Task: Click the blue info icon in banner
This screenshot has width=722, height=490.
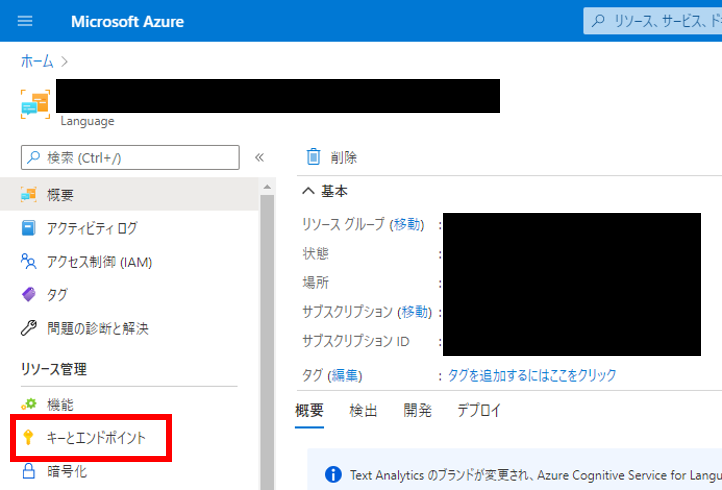Action: tap(333, 474)
